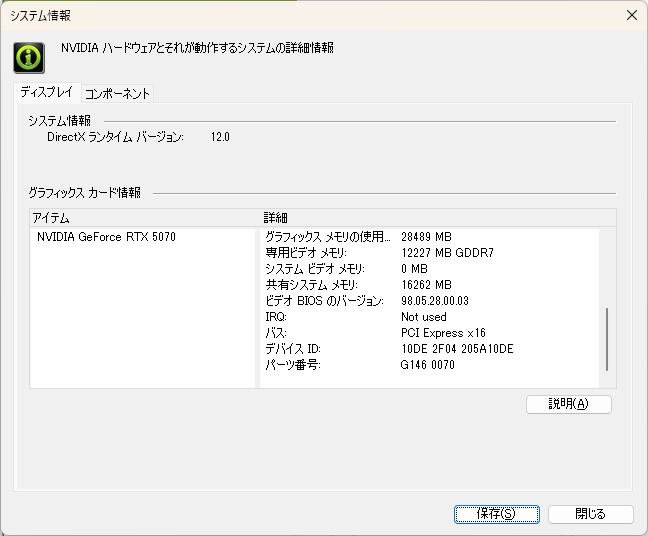Click the IRQ Not used row
Viewport: 648px width, 536px height.
click(429, 317)
